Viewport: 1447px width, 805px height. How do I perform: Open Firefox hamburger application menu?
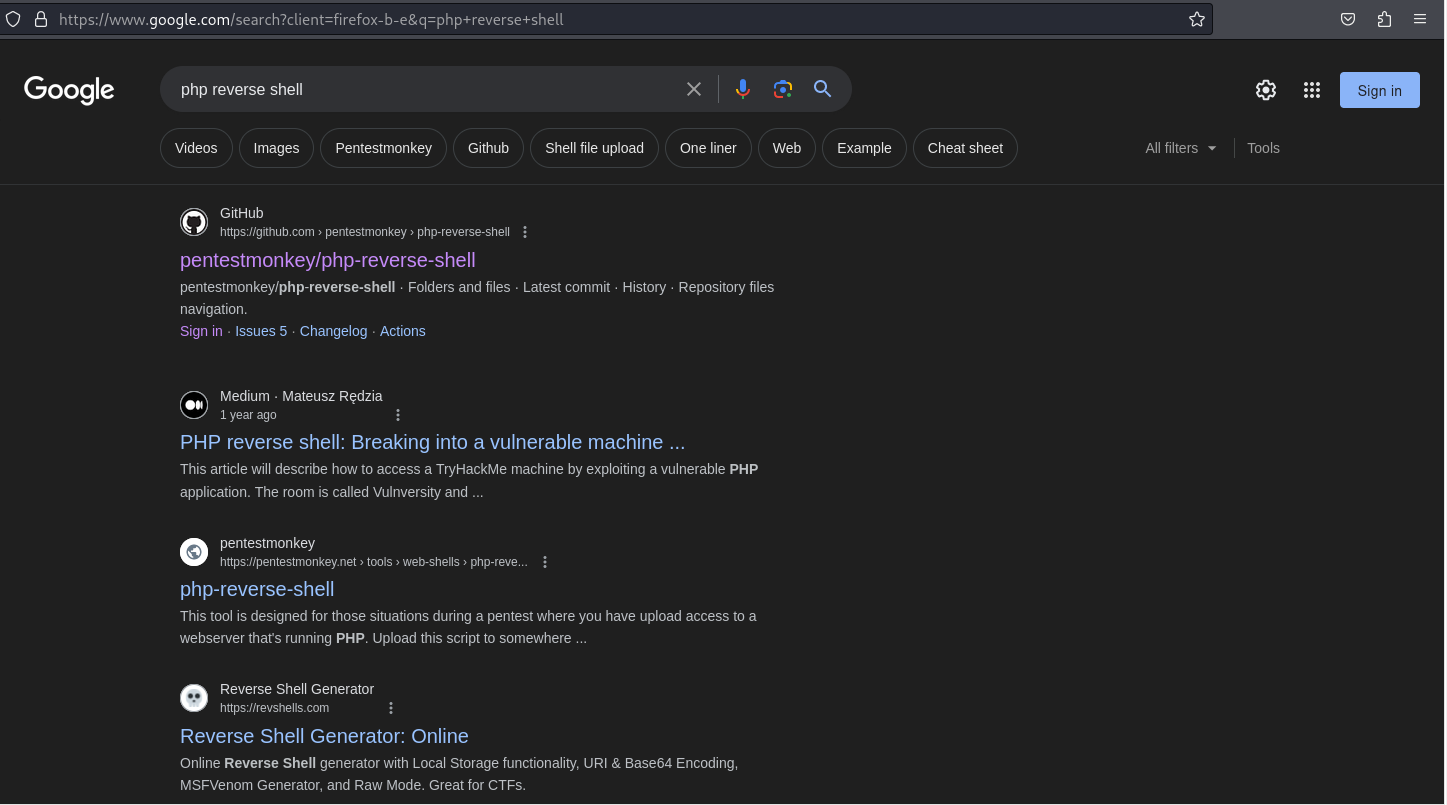[x=1419, y=19]
